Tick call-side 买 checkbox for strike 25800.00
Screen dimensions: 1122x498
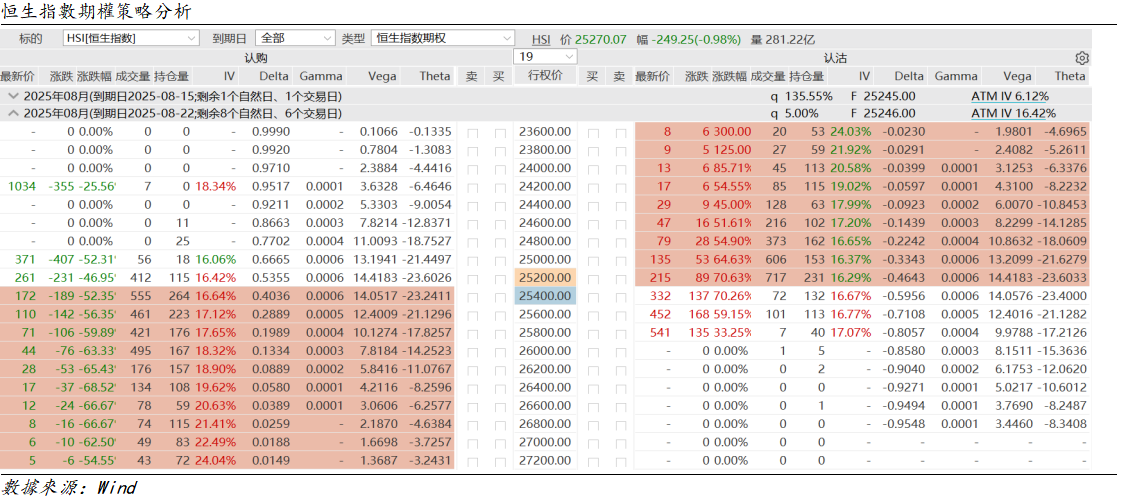click(x=499, y=333)
